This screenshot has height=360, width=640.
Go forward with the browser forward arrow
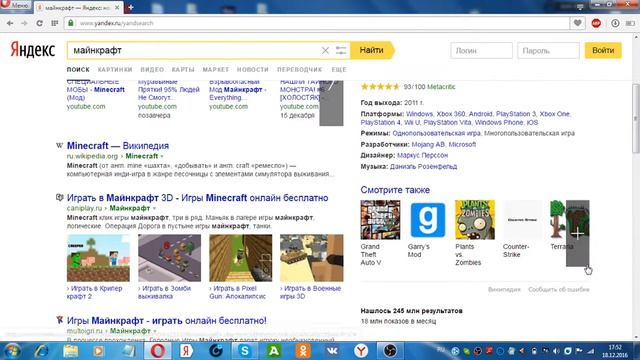click(x=24, y=23)
